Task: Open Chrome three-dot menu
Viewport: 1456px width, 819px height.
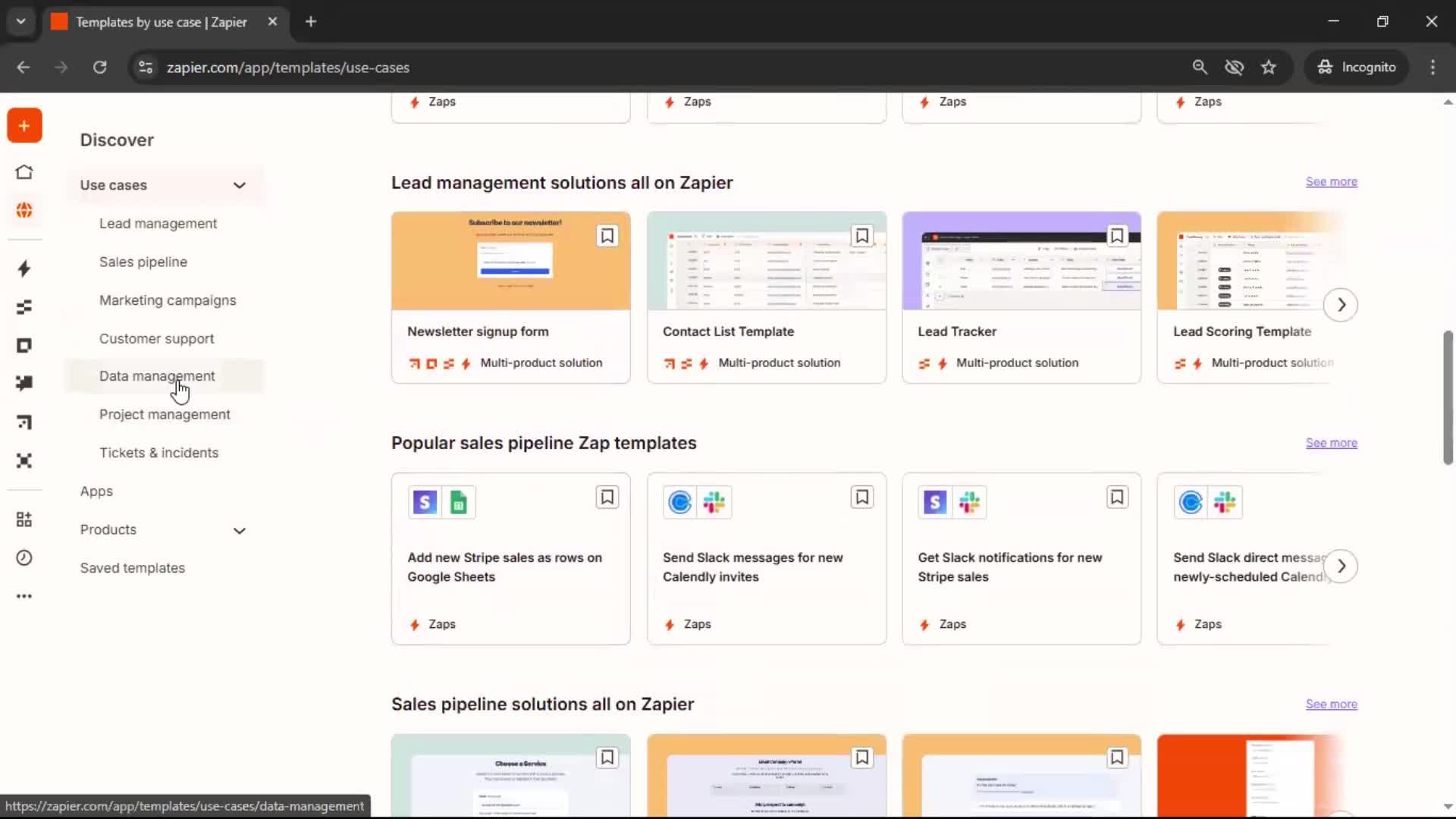Action: (1432, 67)
